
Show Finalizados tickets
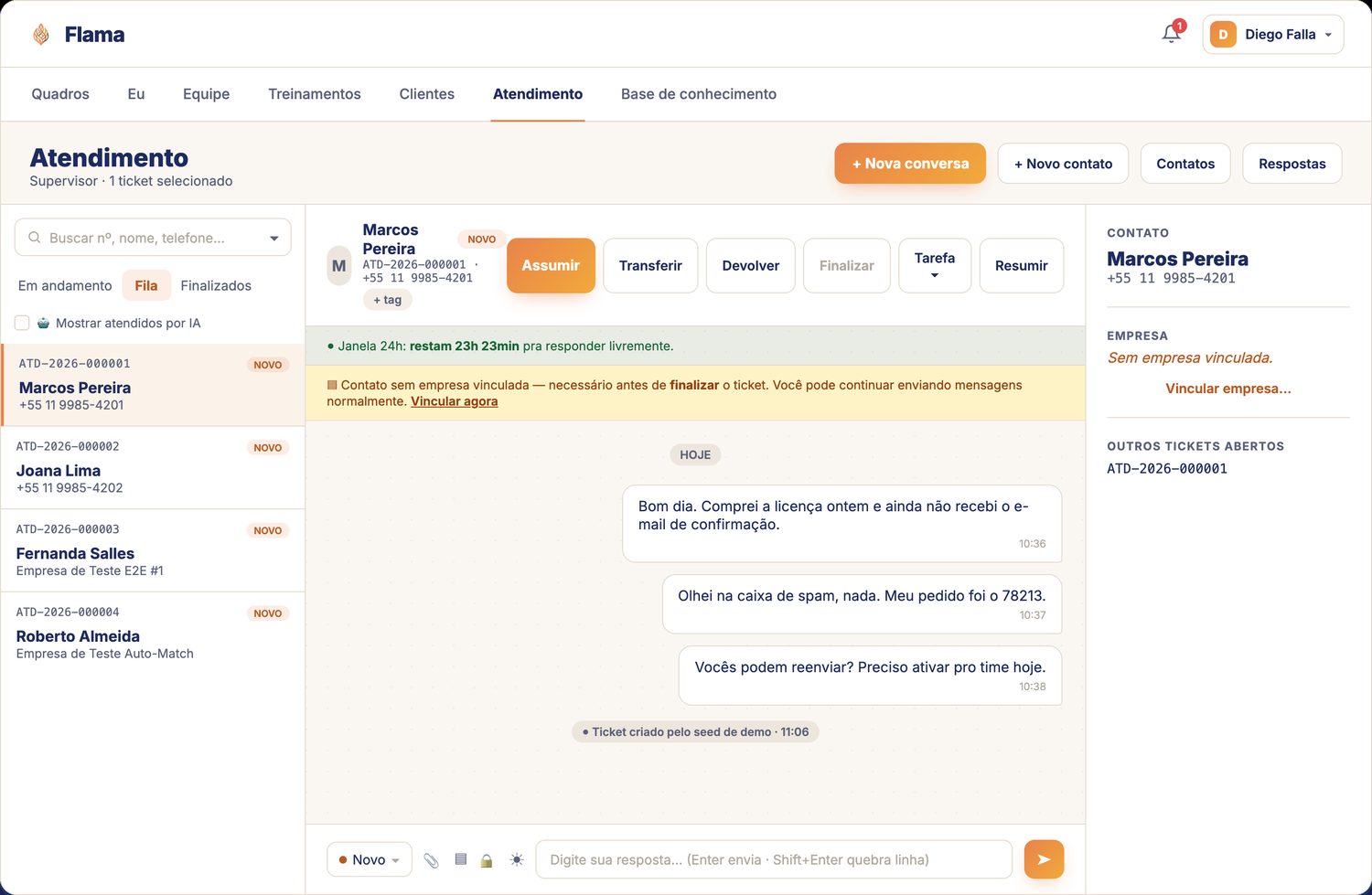click(x=216, y=285)
